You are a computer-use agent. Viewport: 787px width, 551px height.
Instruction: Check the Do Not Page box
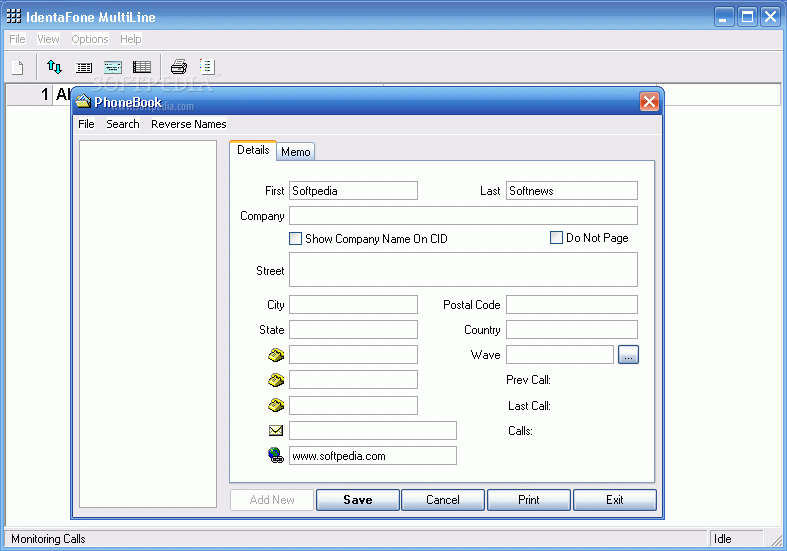(x=556, y=237)
